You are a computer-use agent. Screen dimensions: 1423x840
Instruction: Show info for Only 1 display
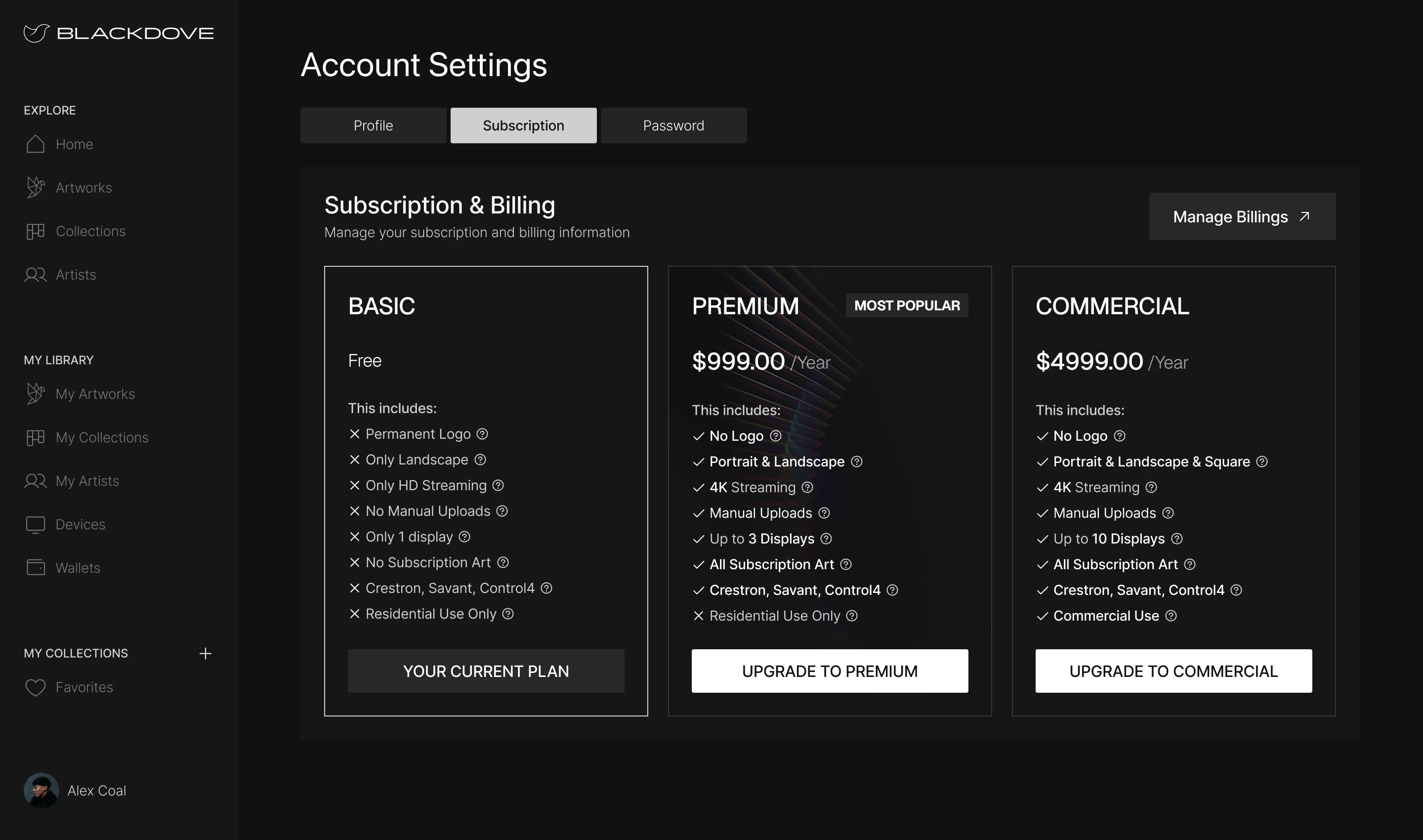[x=465, y=537]
